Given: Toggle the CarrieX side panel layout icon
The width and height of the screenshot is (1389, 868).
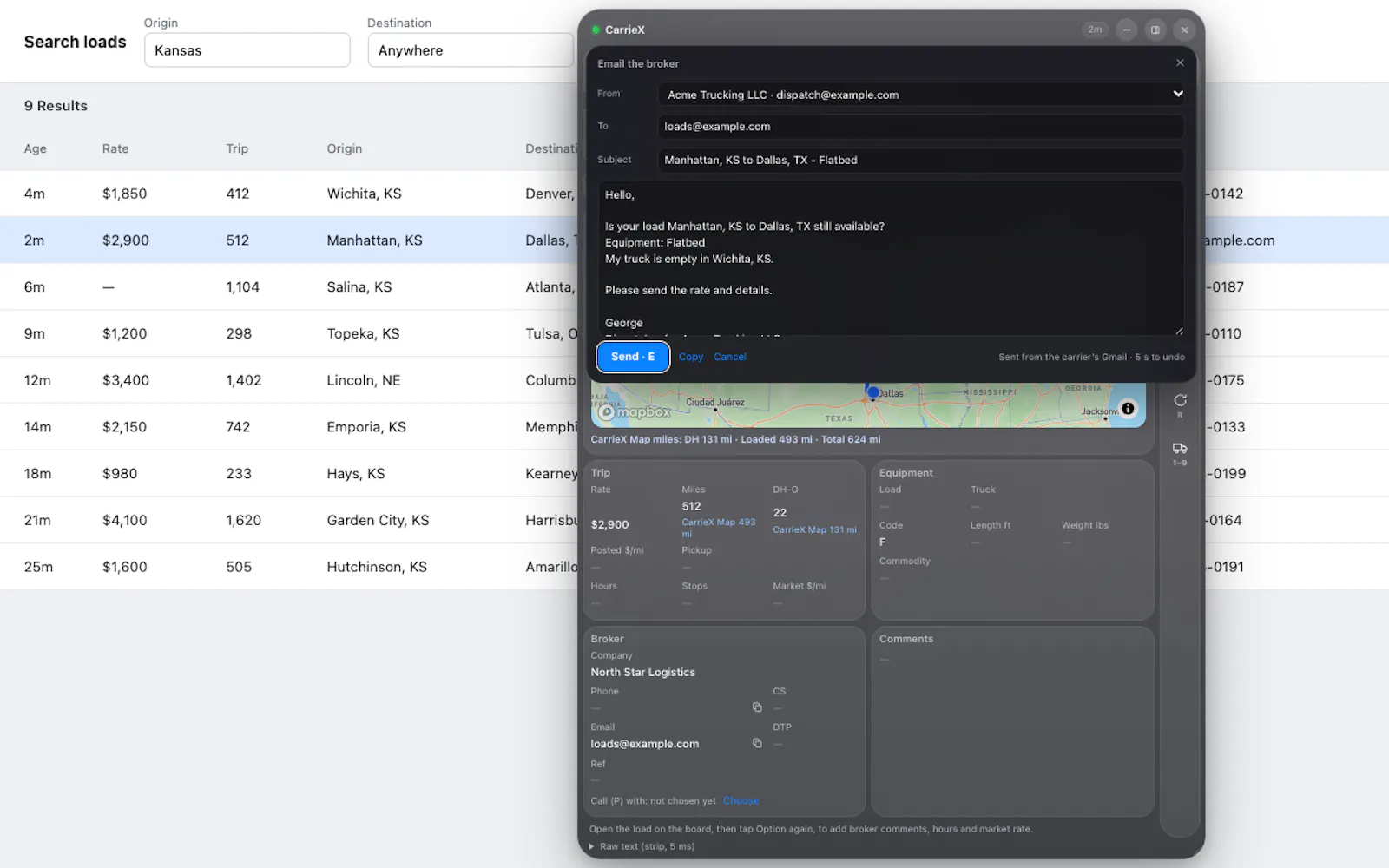Looking at the screenshot, I should tap(1155, 30).
